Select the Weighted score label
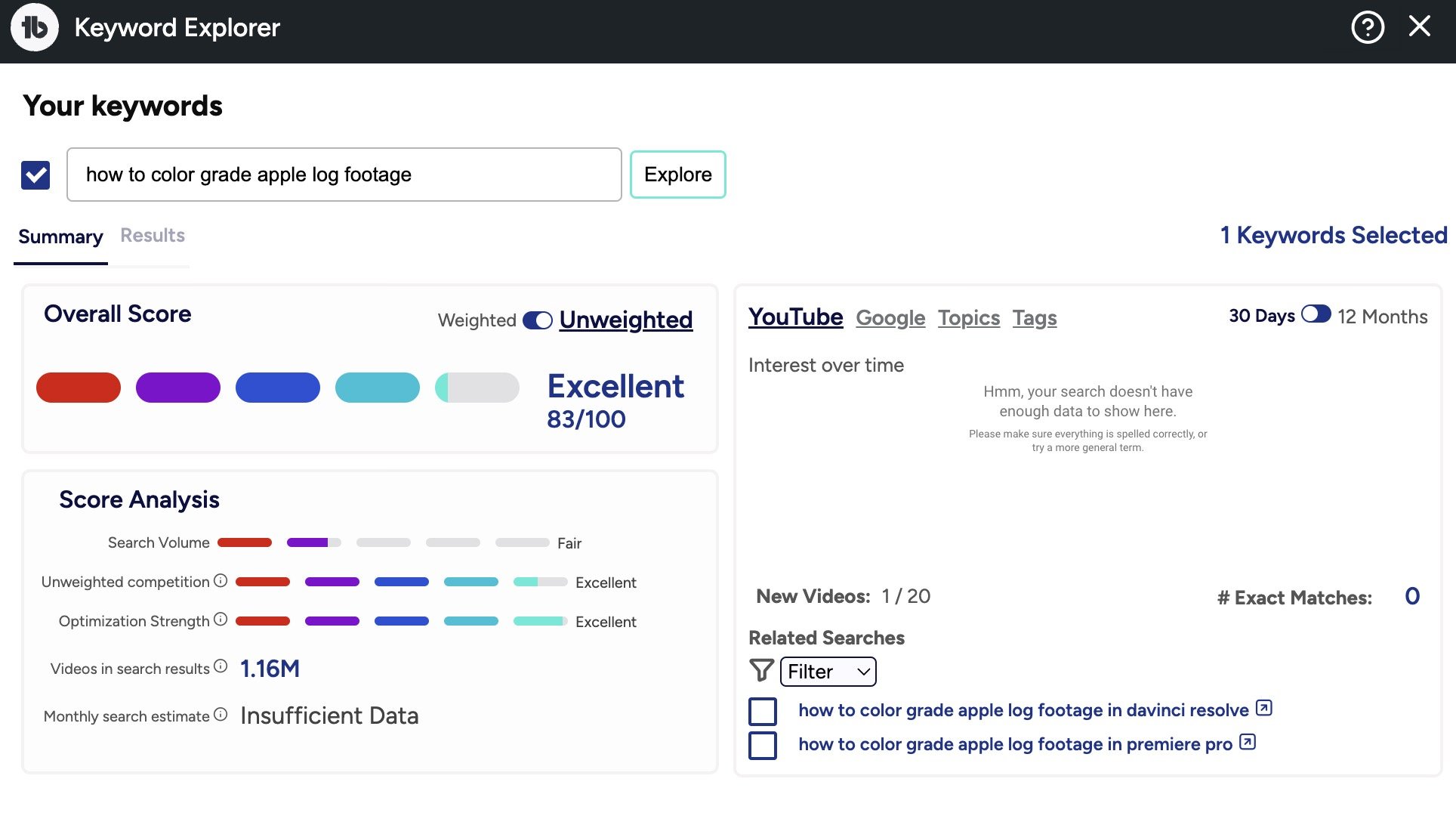The height and width of the screenshot is (822, 1456). (477, 320)
